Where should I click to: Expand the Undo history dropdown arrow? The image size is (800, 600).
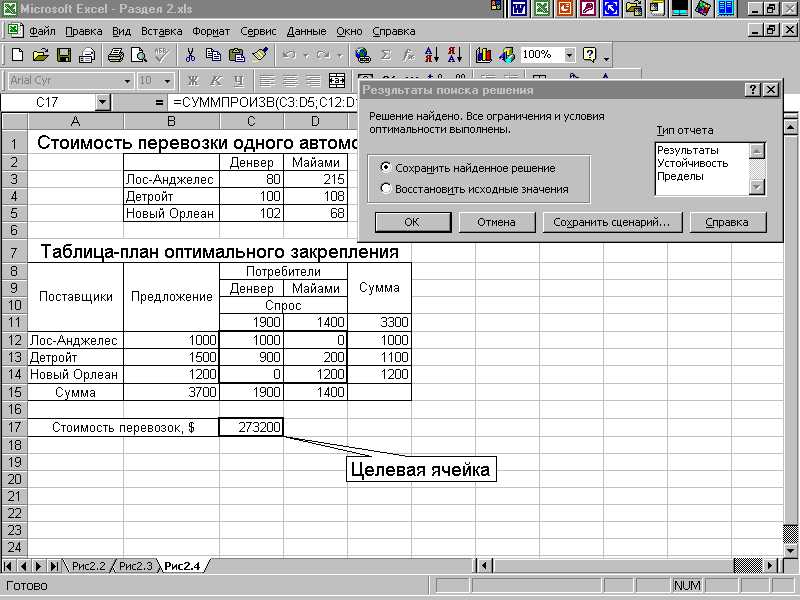pos(306,55)
